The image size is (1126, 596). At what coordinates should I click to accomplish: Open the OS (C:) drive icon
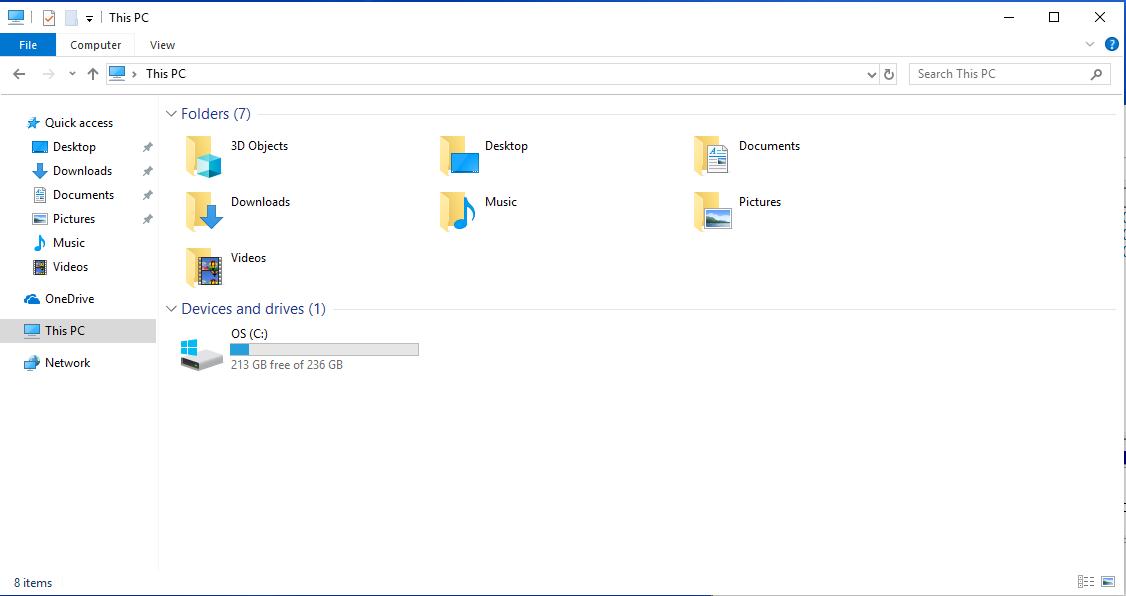point(202,353)
